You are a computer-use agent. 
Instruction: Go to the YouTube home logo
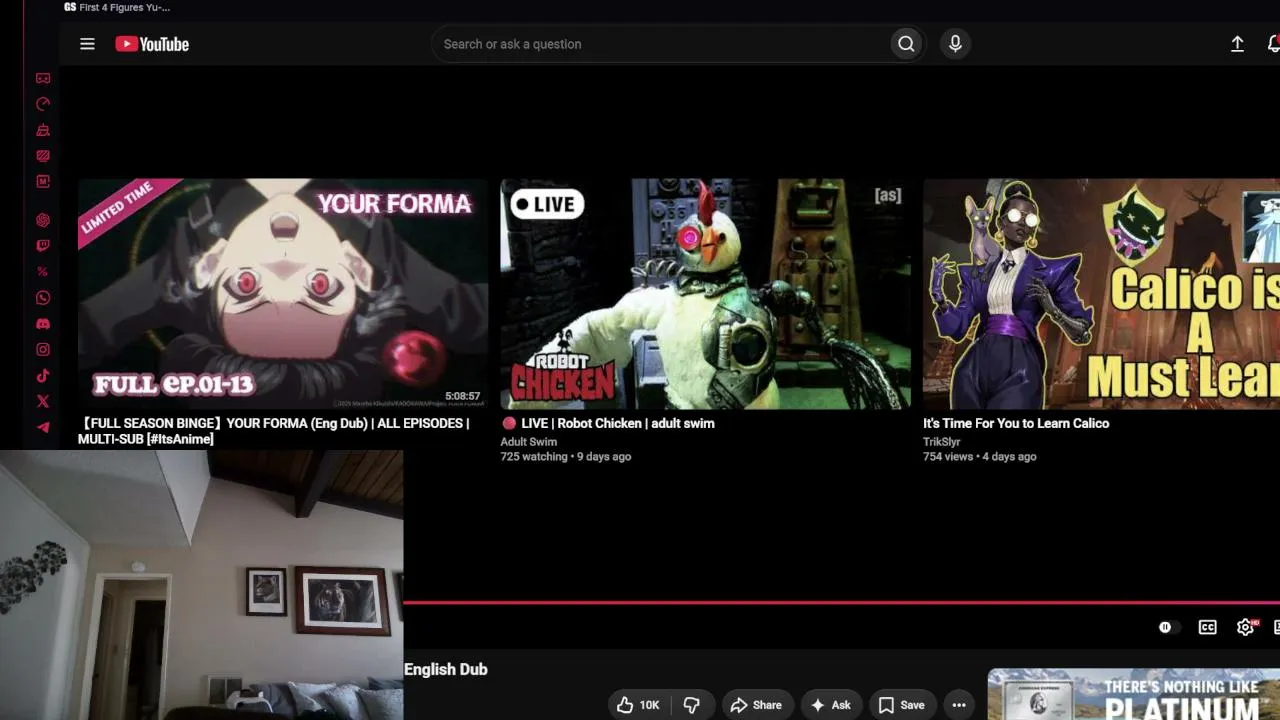(x=152, y=44)
